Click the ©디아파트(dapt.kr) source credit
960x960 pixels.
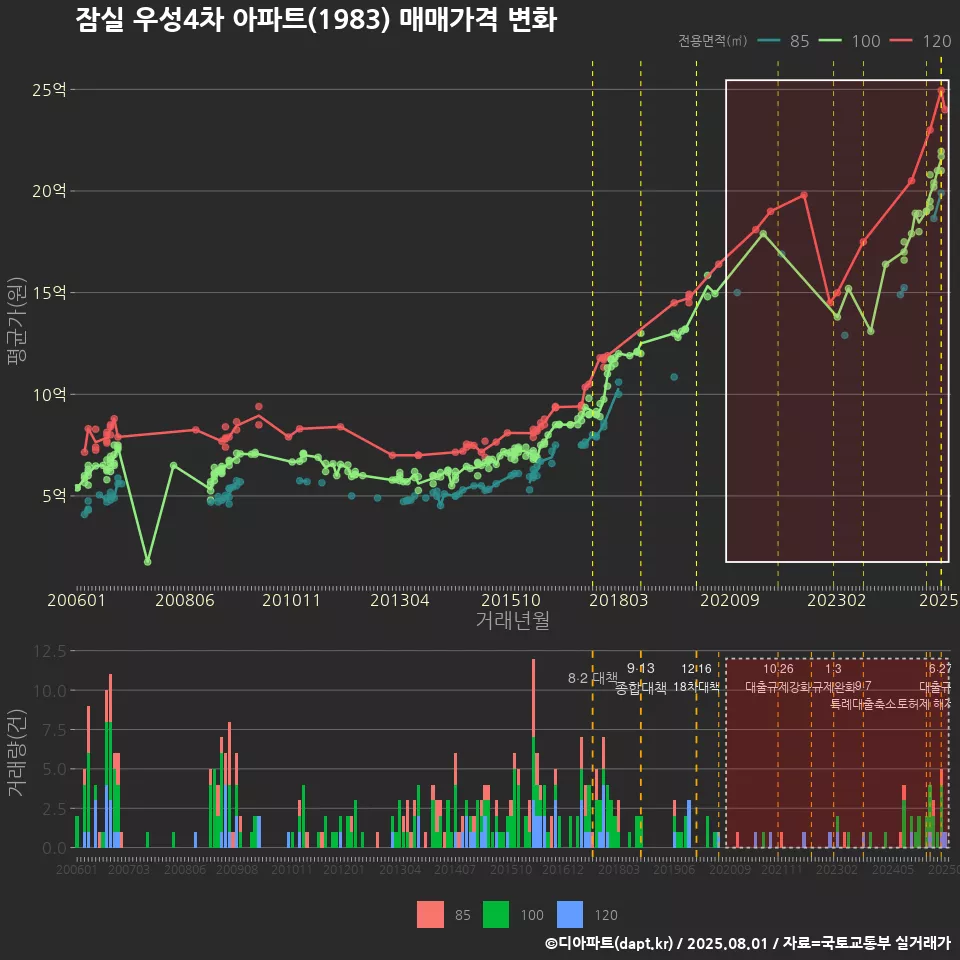click(x=609, y=943)
